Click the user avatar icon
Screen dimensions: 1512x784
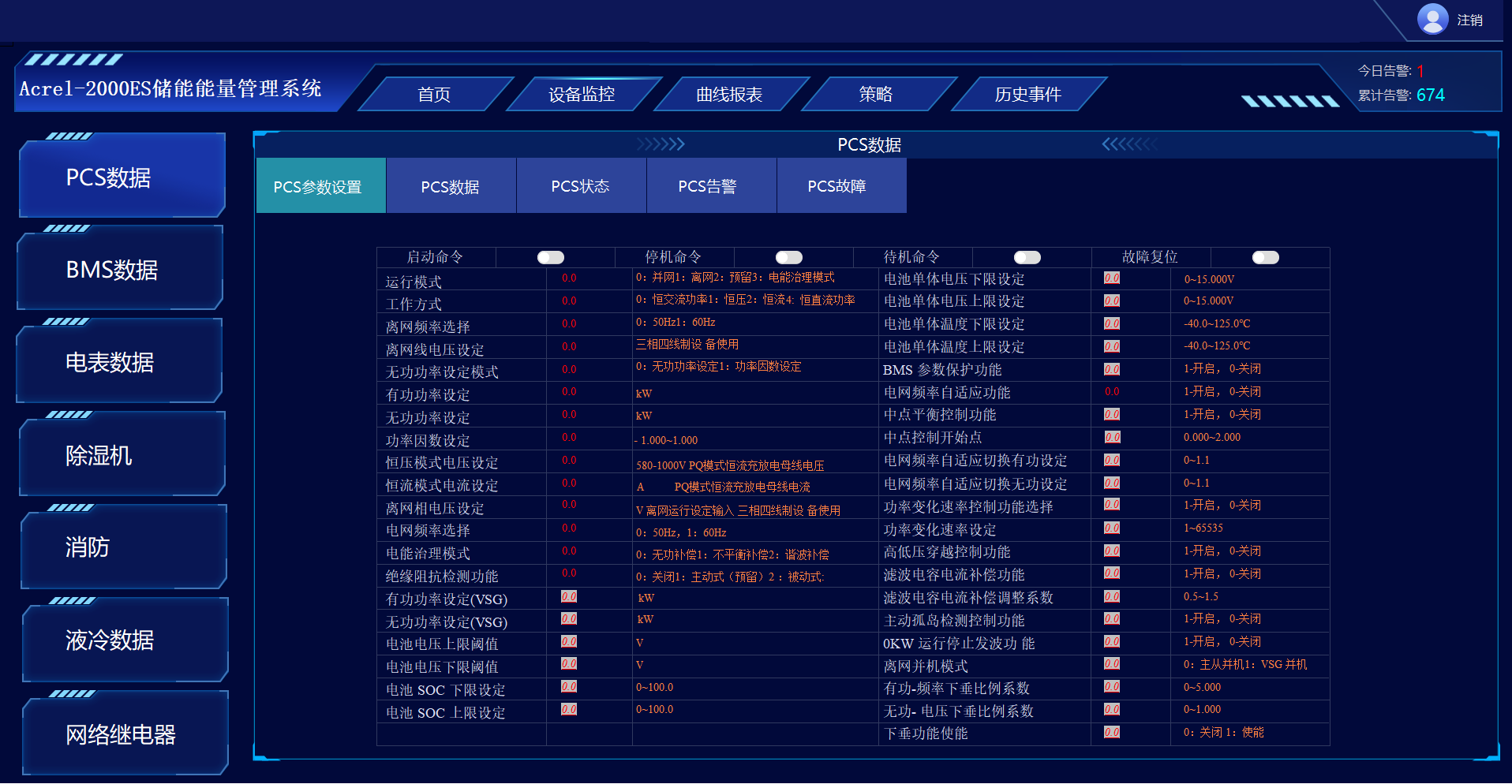pos(1432,19)
